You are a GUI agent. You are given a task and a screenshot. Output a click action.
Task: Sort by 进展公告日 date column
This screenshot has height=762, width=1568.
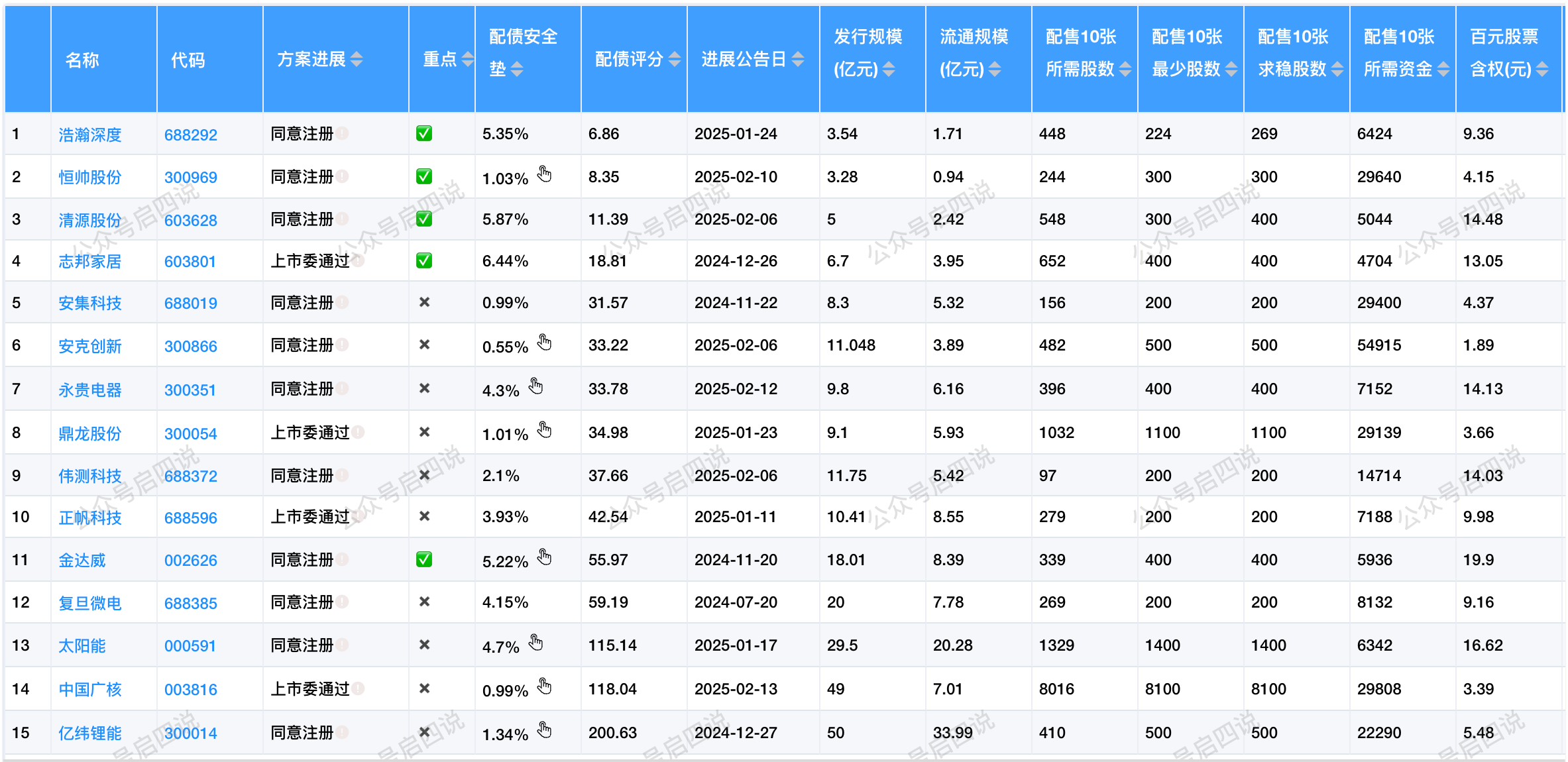pos(798,60)
